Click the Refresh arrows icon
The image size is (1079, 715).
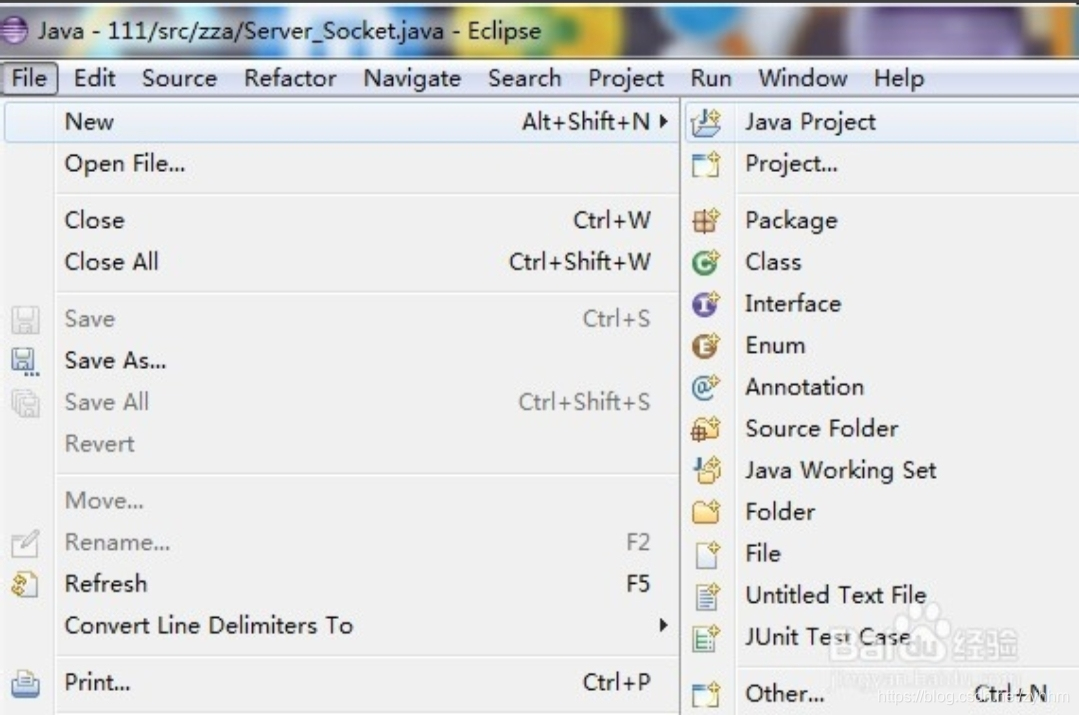(x=25, y=585)
